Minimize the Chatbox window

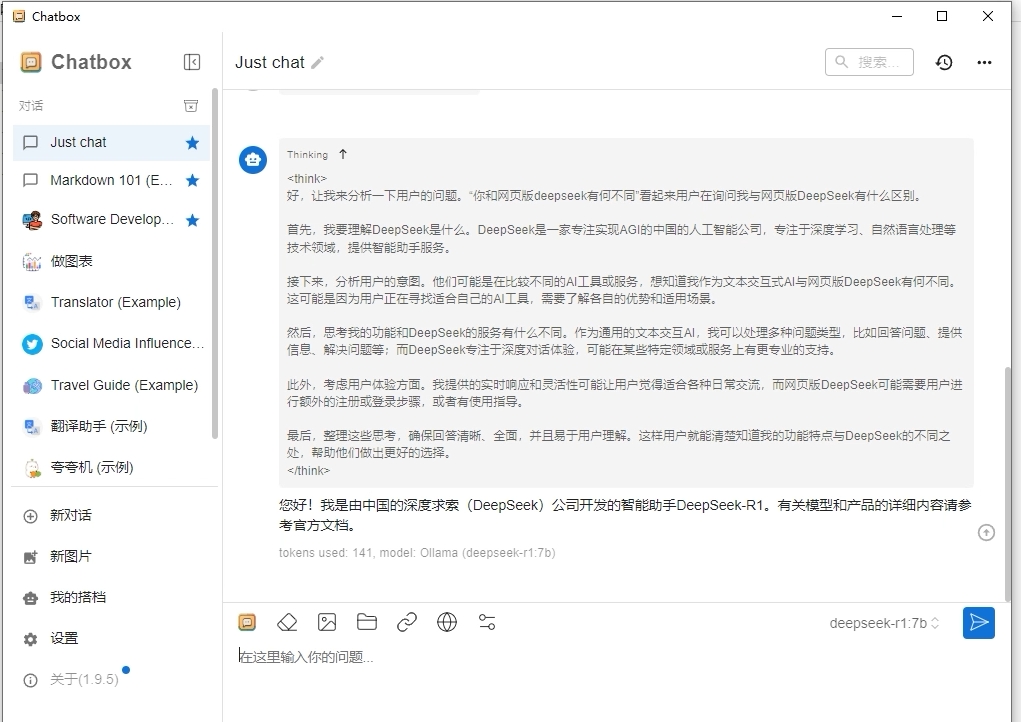897,16
